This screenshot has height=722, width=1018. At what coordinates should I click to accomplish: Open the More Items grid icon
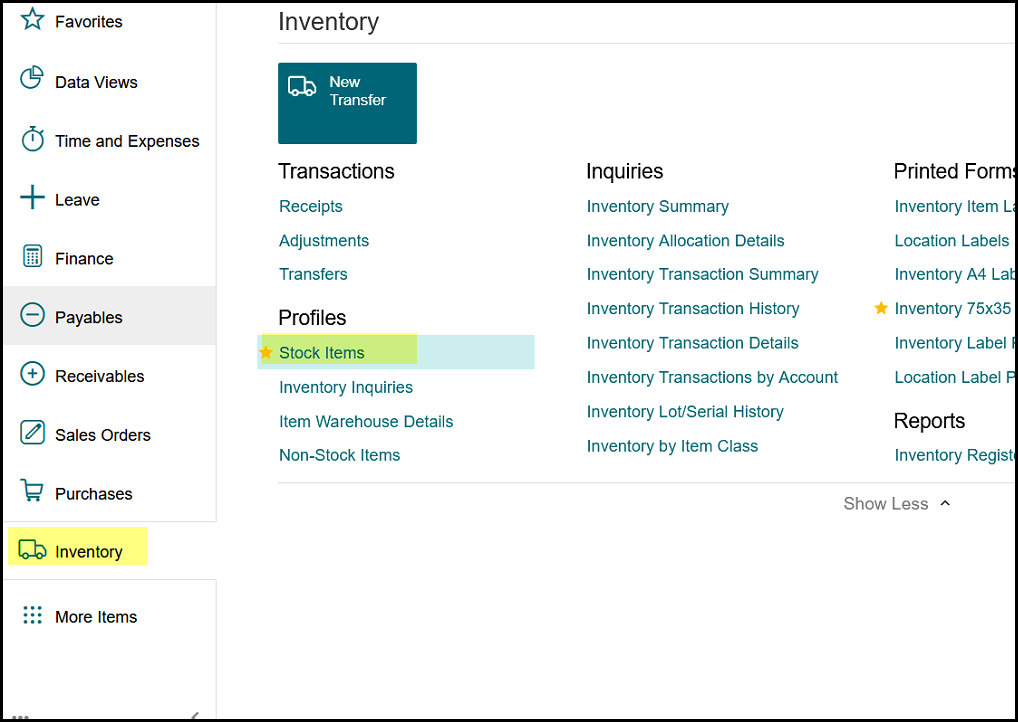[32, 616]
